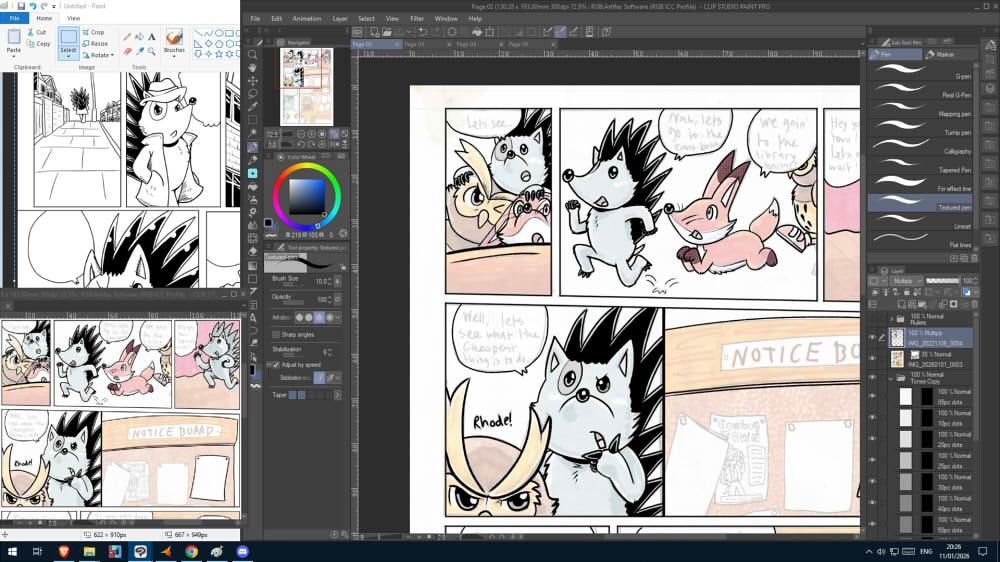The image size is (1000, 562).
Task: Hide the IMG_20221106_0004 layer
Action: pos(872,337)
